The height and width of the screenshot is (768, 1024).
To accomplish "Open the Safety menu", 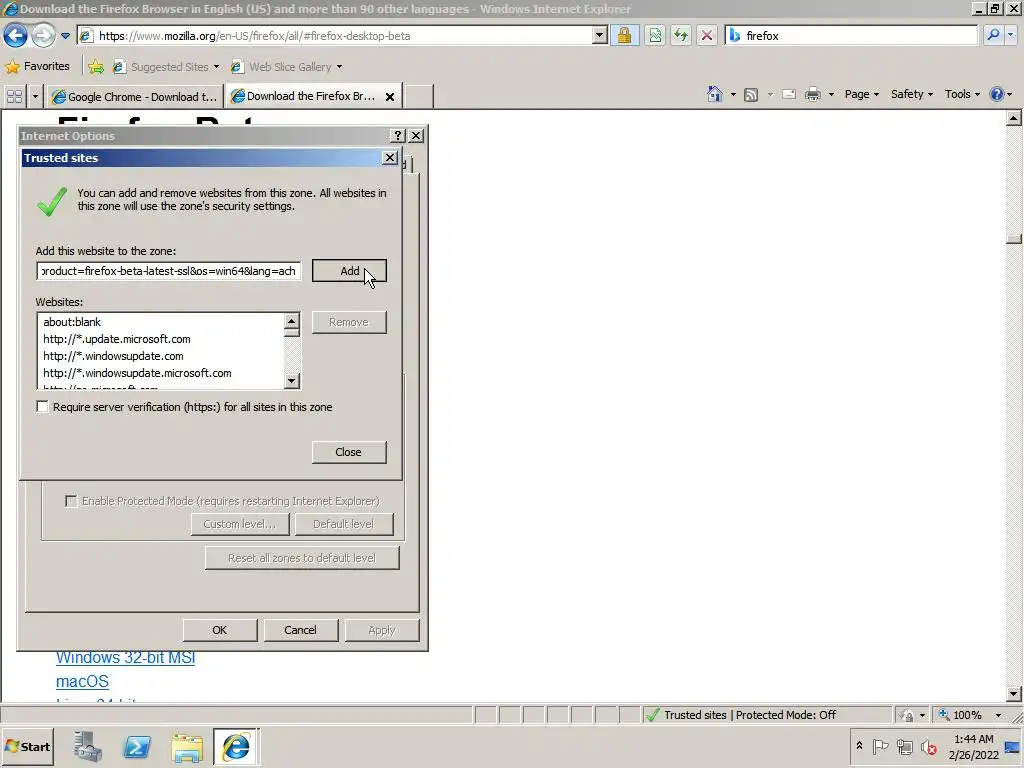I will point(912,95).
